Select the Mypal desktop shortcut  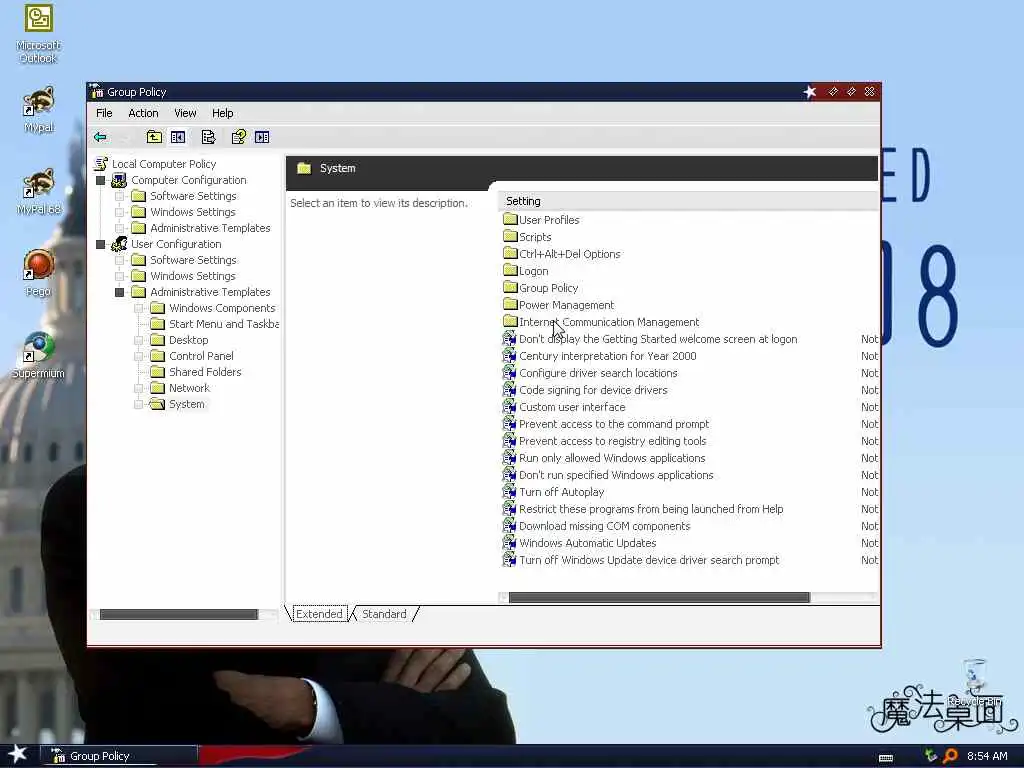[39, 109]
